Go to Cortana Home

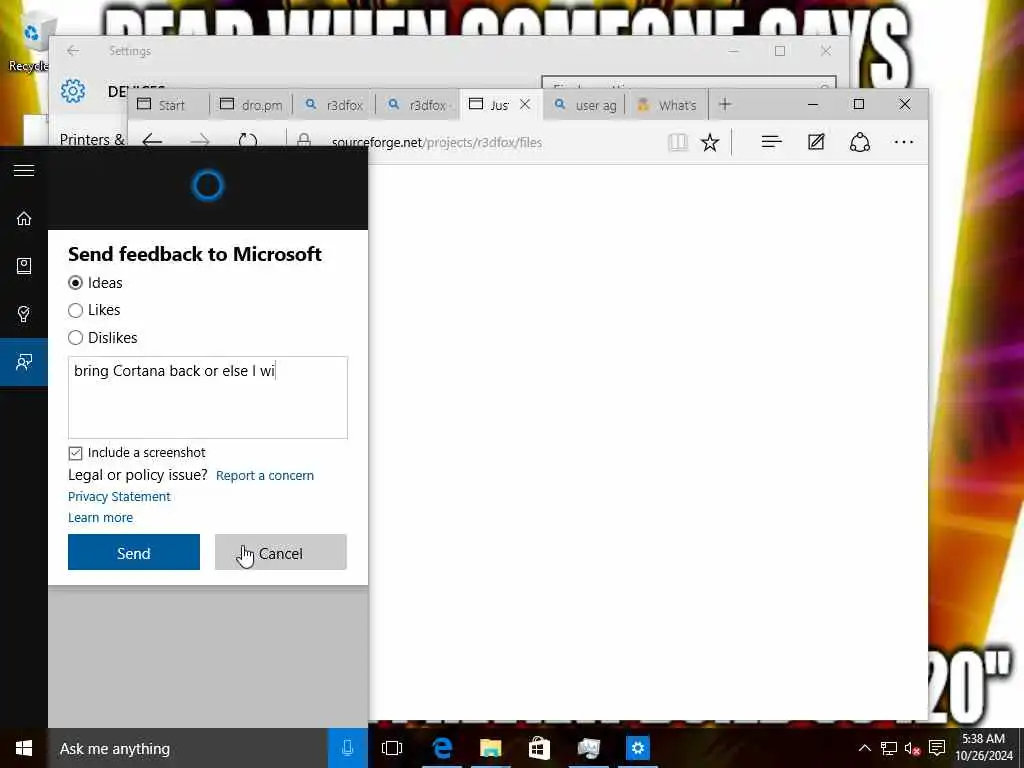24,218
